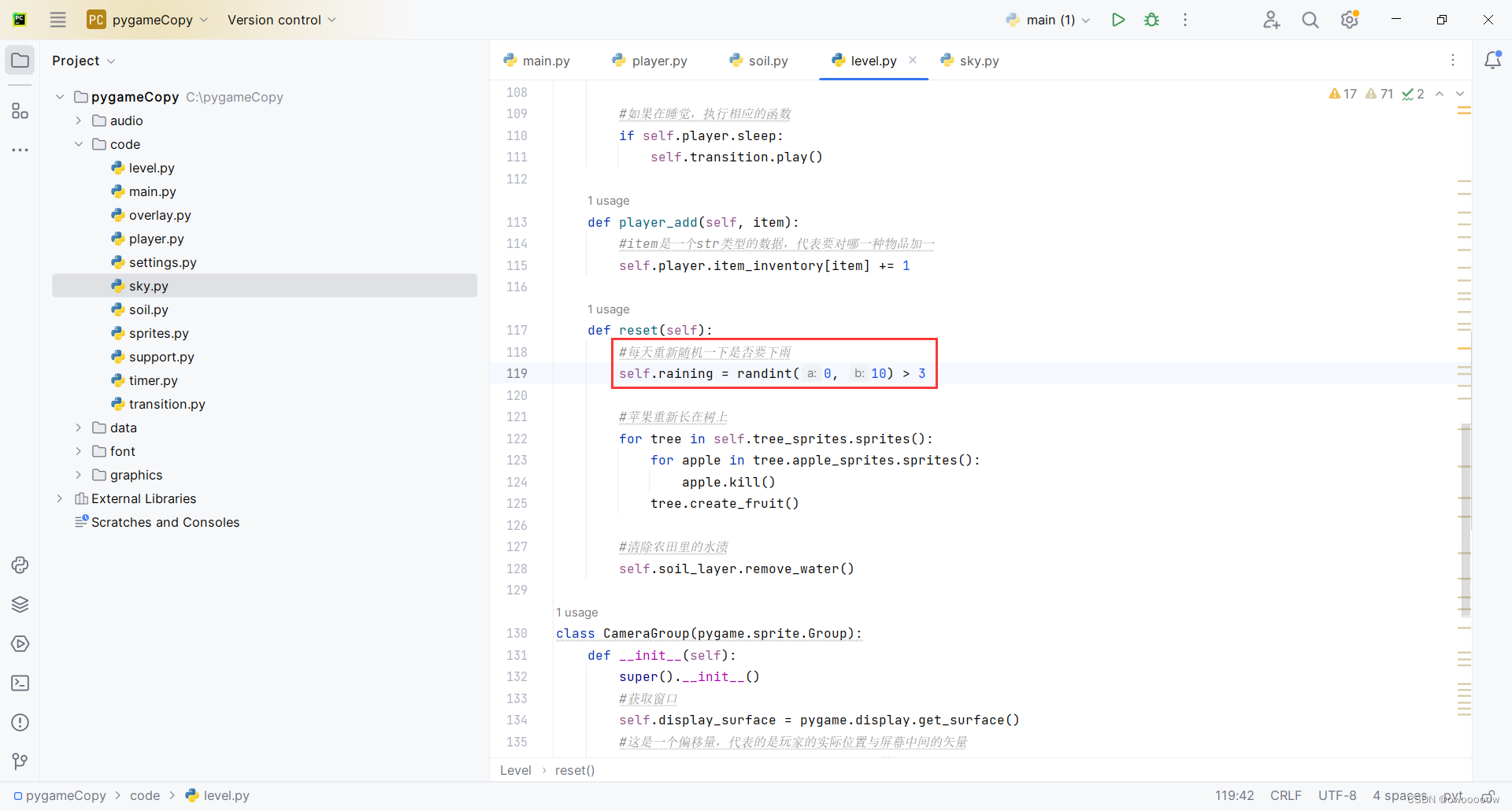1512x811 pixels.
Task: Open line:column 119:42 go-to widget
Action: 1234,795
